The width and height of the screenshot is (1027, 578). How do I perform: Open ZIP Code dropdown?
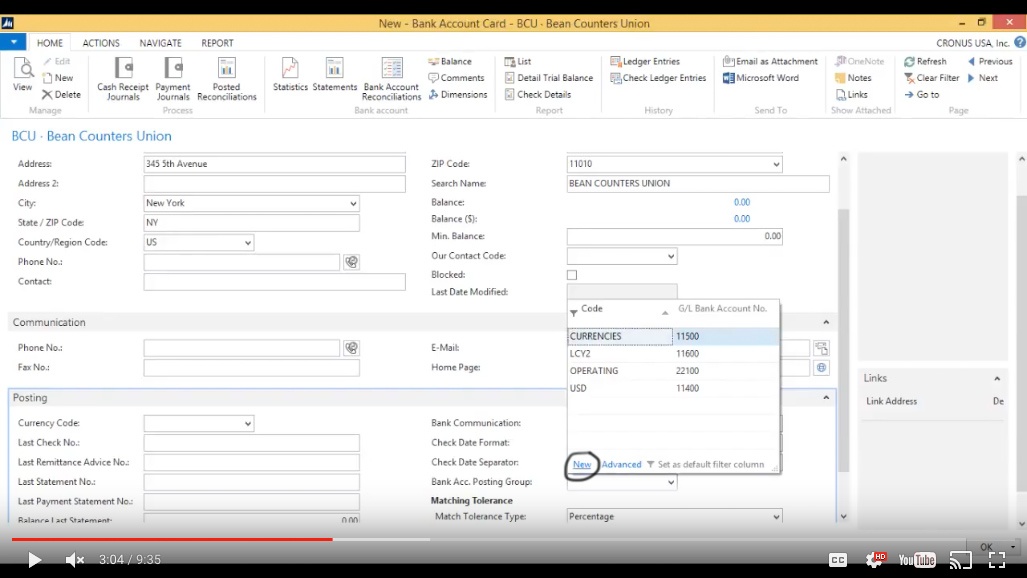pos(776,164)
